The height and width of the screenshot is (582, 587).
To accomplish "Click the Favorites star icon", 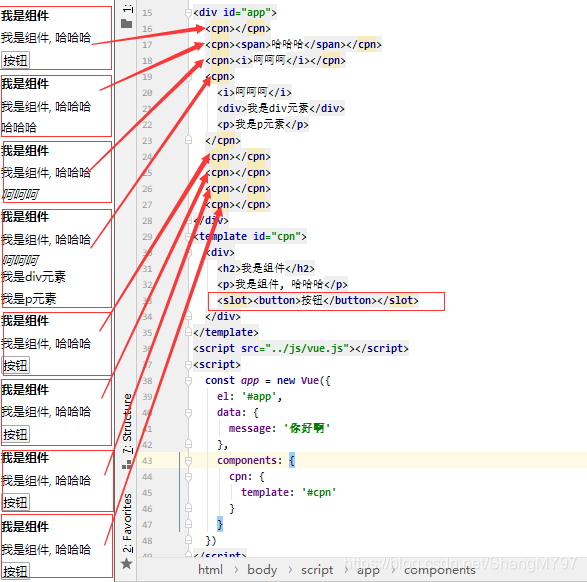I will tap(127, 563).
